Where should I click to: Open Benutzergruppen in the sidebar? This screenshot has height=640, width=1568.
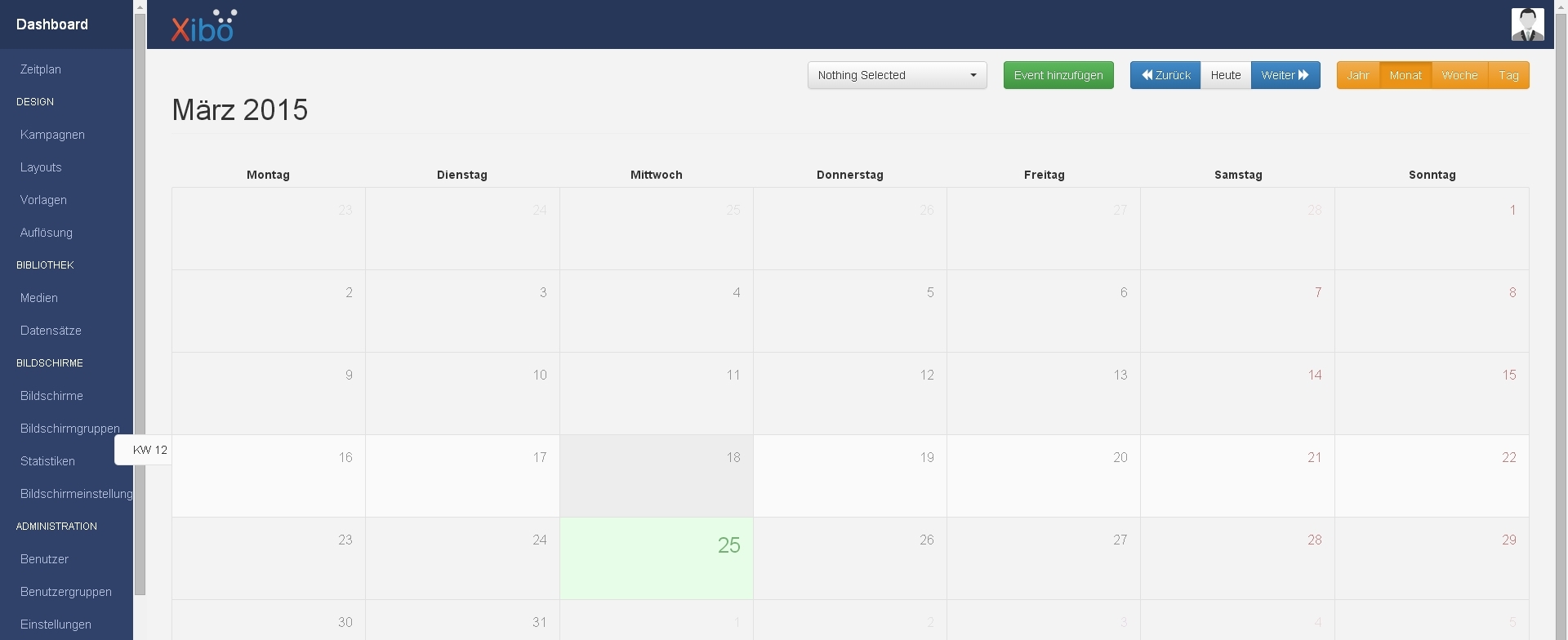[66, 592]
